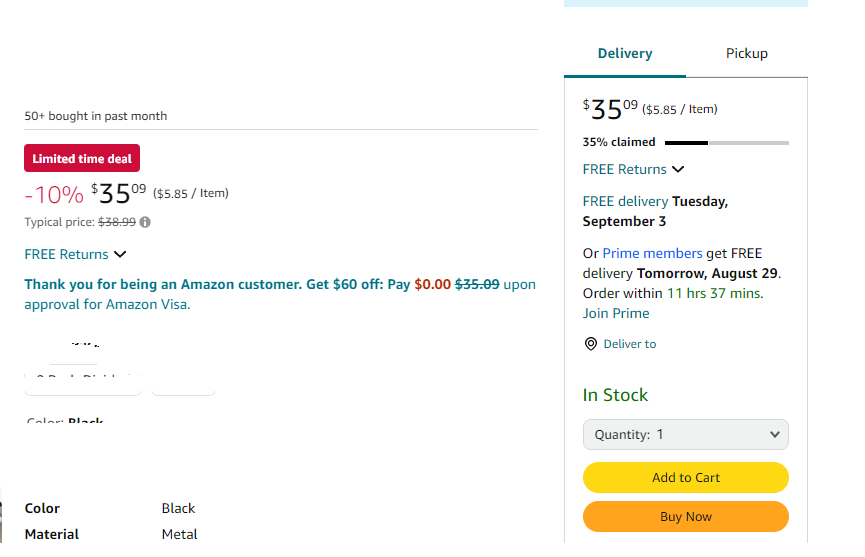Viewport: 865px width, 557px height.
Task: Click the approval for Amazon Visa text
Action: 107,304
